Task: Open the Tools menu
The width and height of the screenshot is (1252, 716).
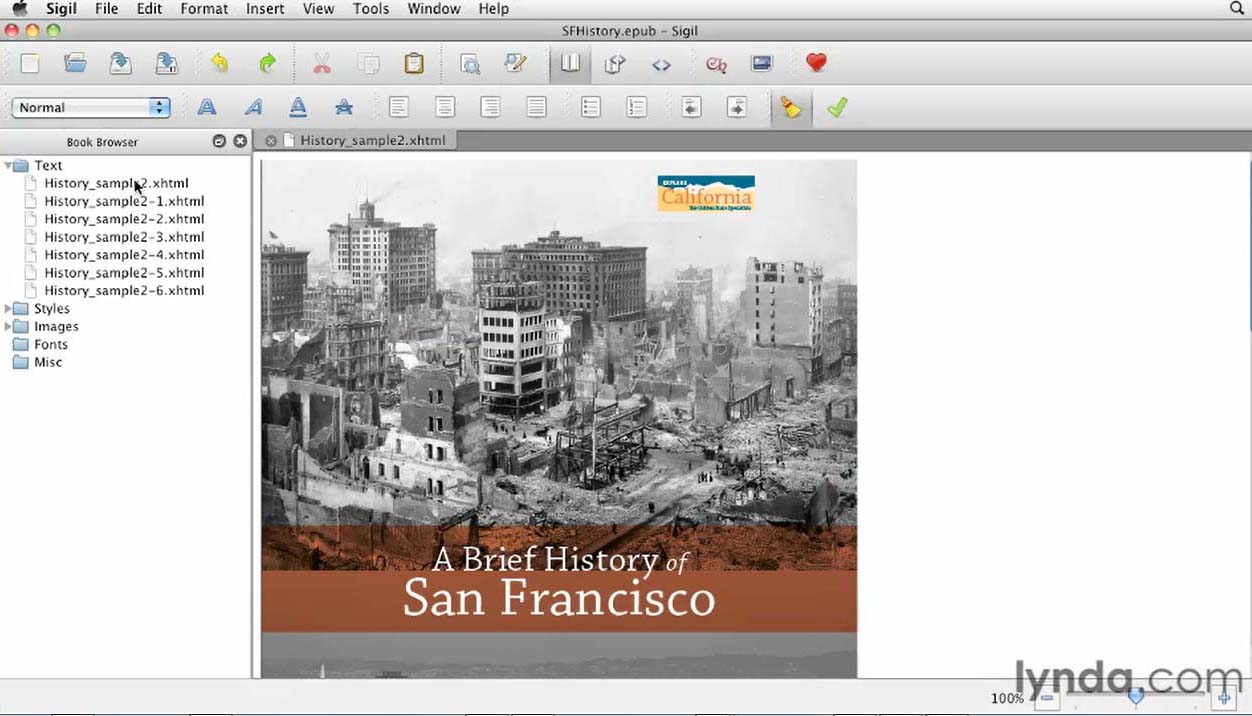Action: click(x=370, y=9)
